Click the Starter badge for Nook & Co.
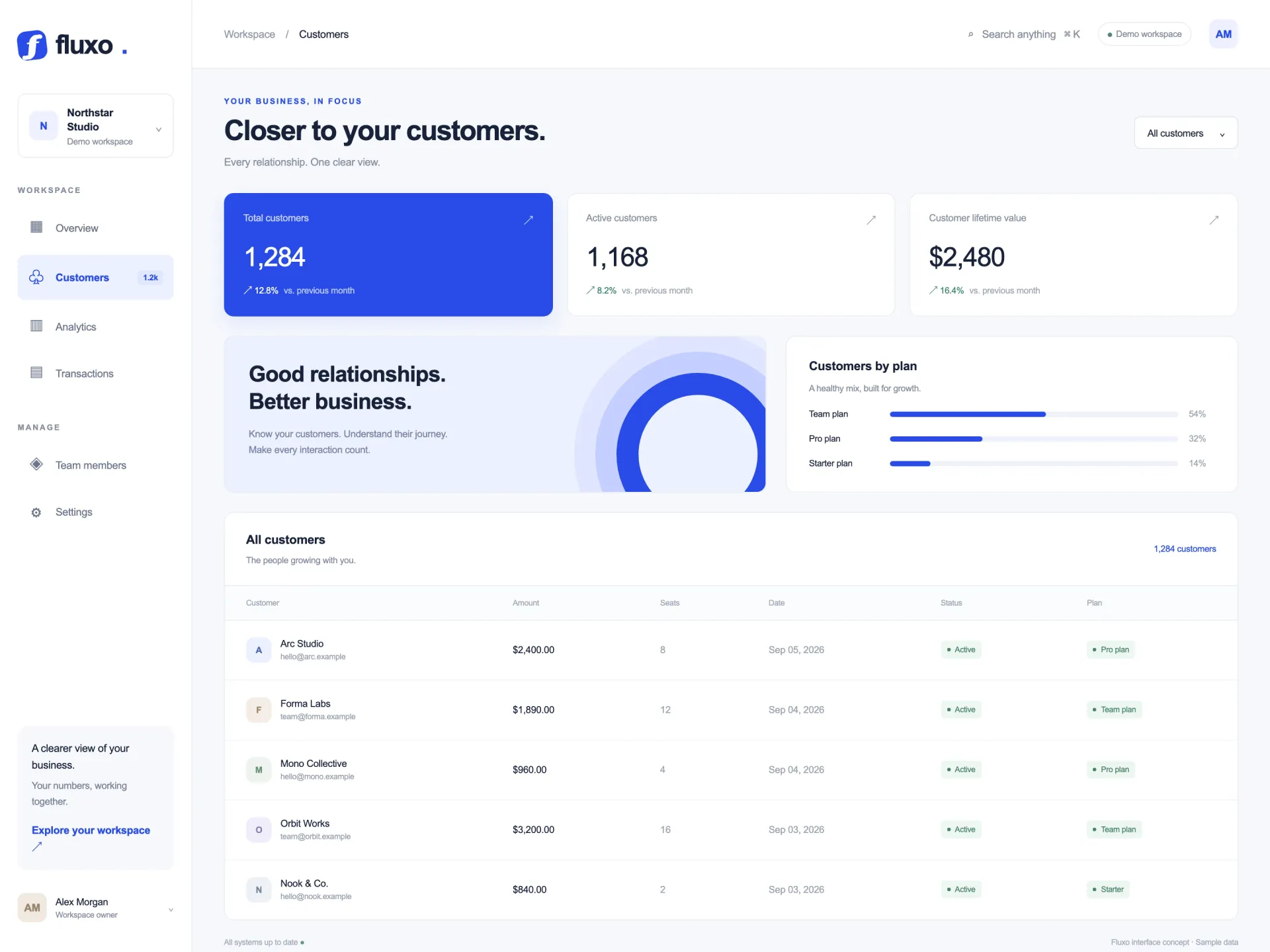The width and height of the screenshot is (1270, 952). pyautogui.click(x=1108, y=890)
